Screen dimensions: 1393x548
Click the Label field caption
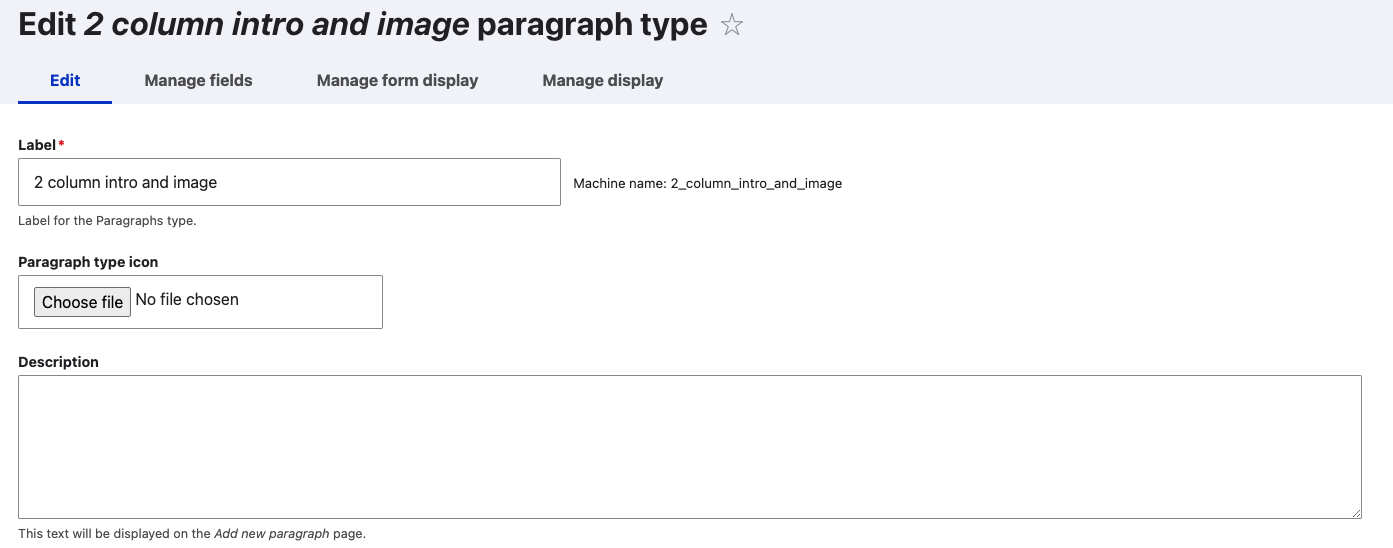click(36, 145)
